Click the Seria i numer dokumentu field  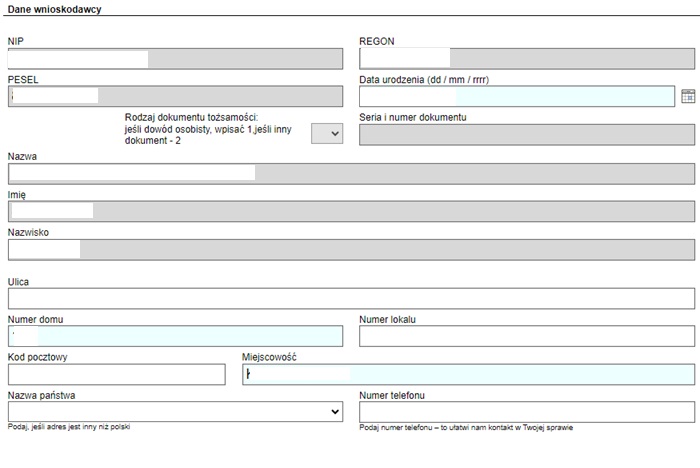pyautogui.click(x=526, y=134)
